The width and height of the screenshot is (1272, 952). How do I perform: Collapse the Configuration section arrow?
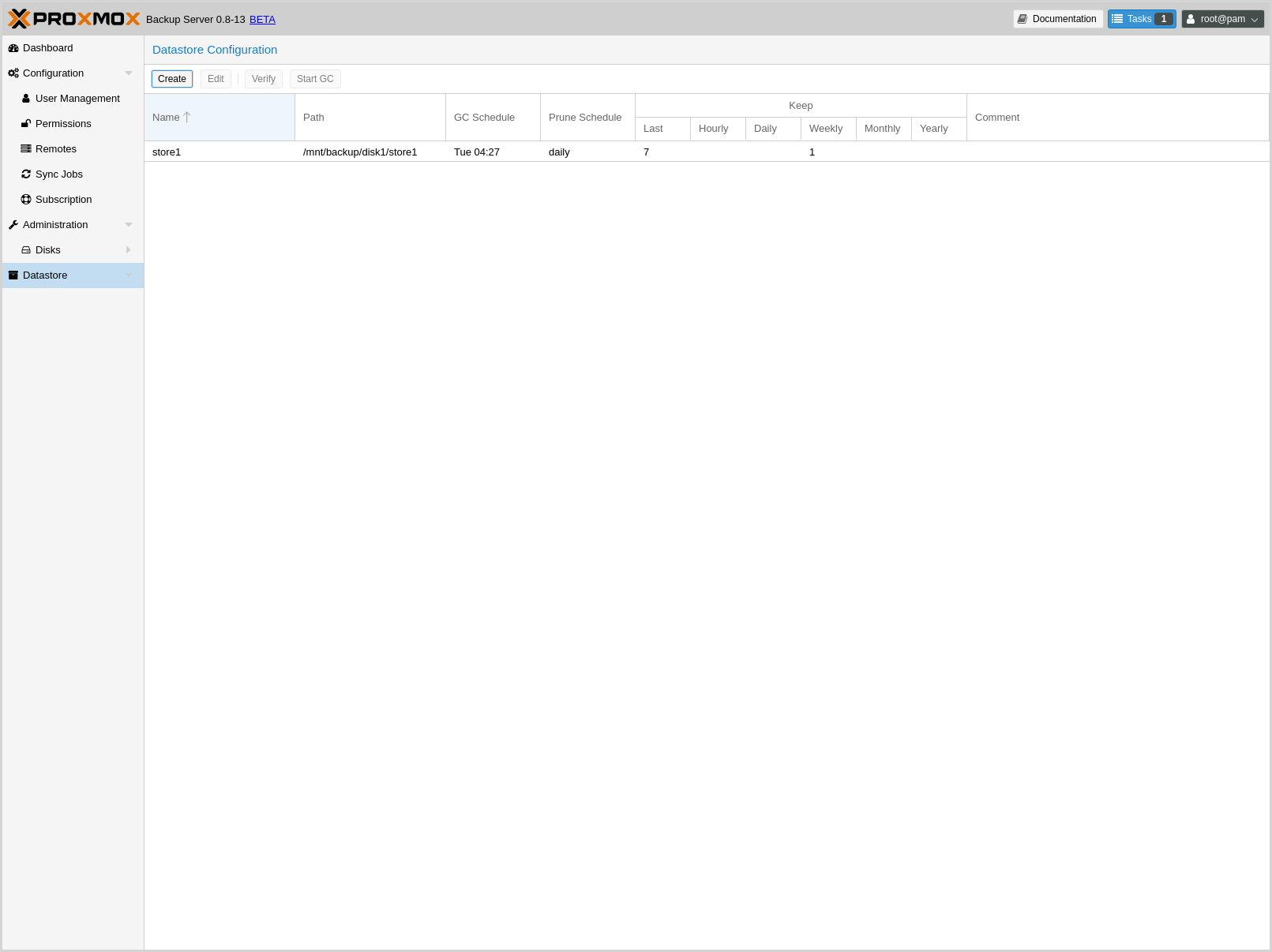click(x=129, y=73)
